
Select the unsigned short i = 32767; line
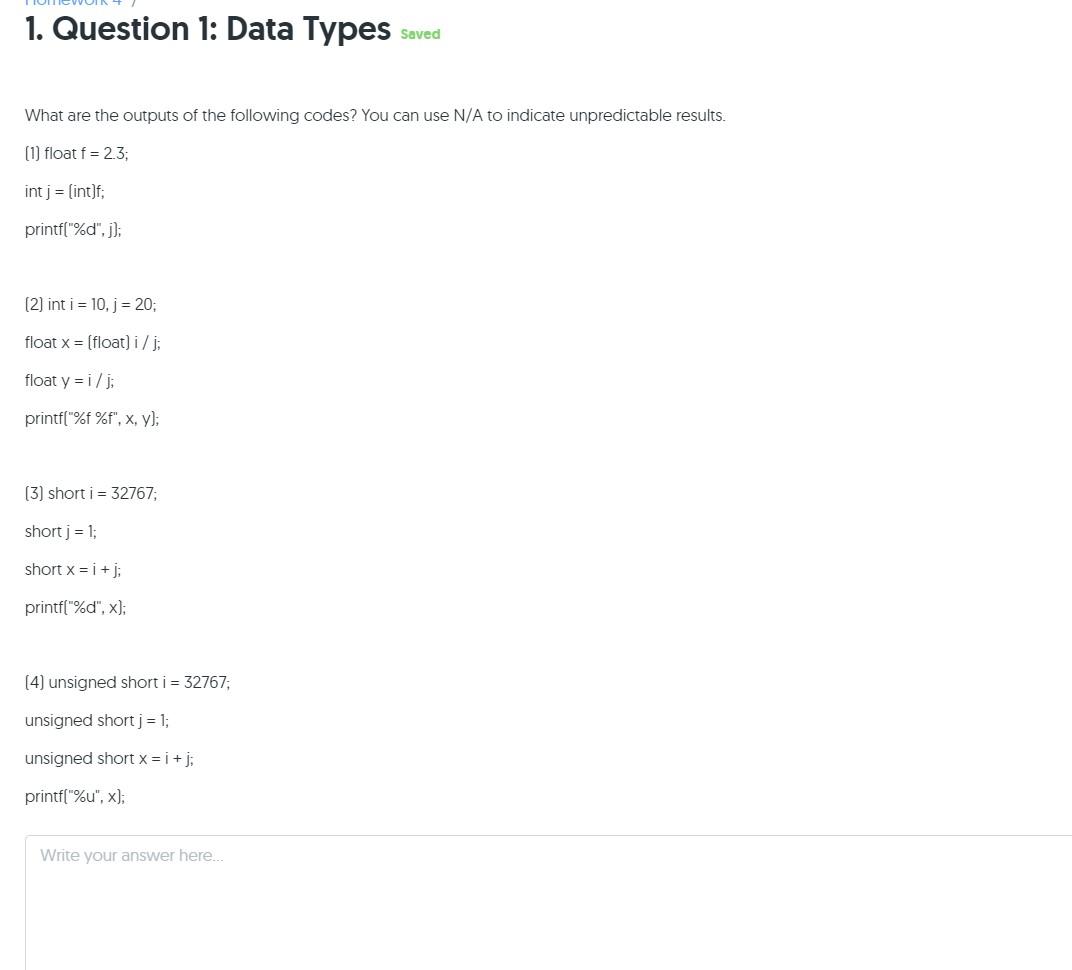[127, 682]
